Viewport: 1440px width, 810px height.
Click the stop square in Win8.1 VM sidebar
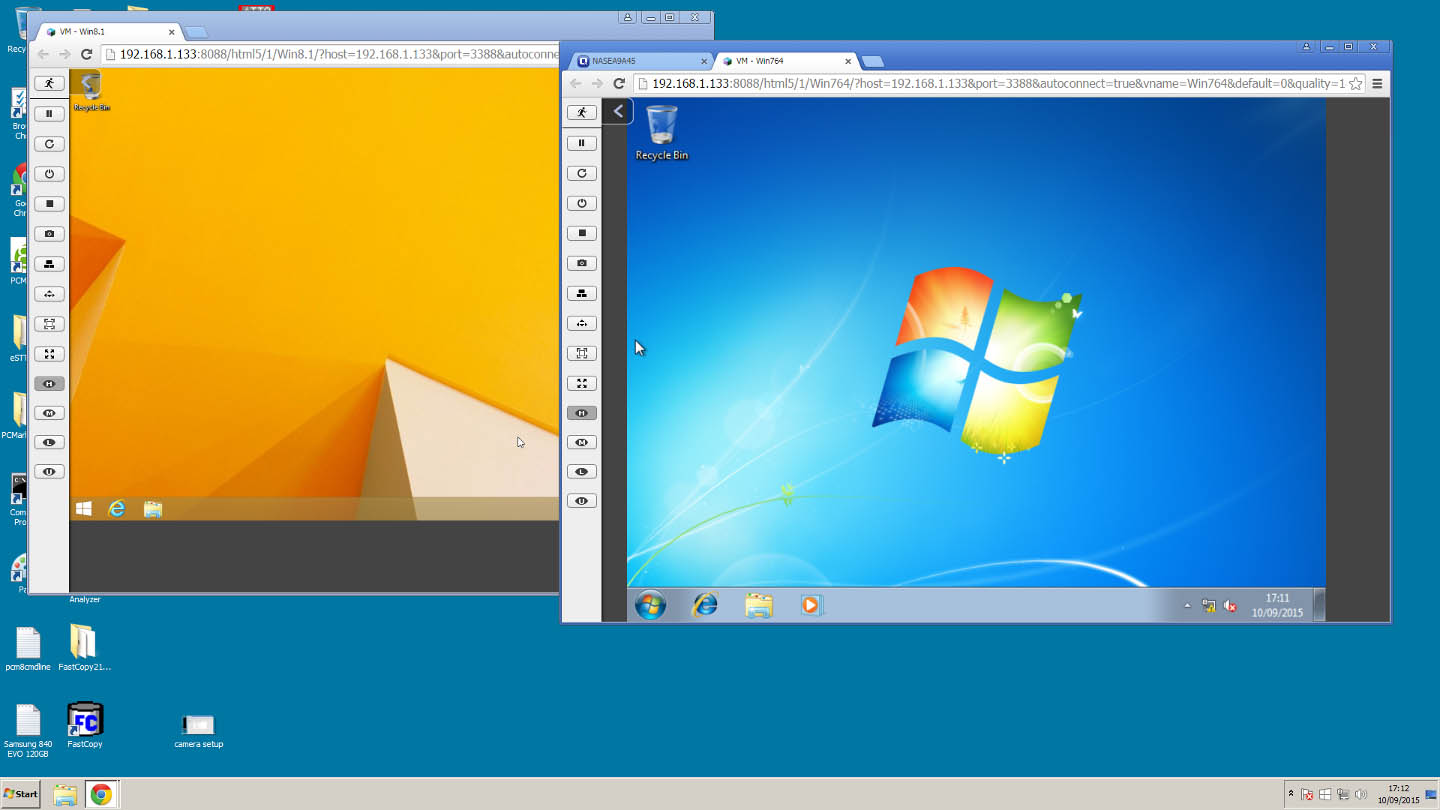[x=49, y=204]
